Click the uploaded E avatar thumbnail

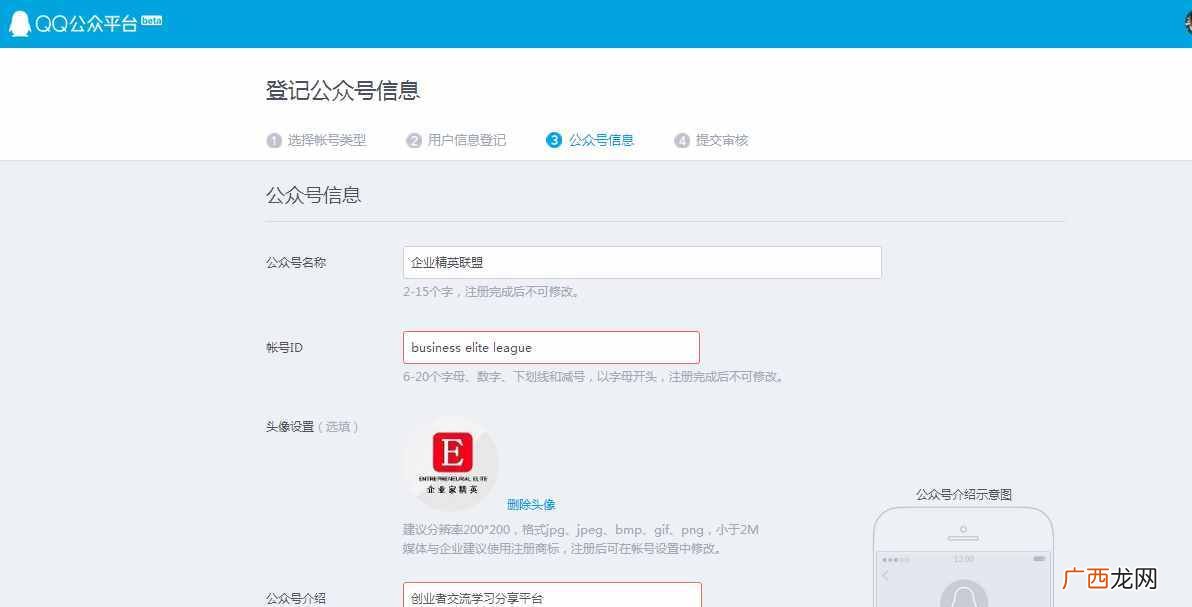click(452, 463)
